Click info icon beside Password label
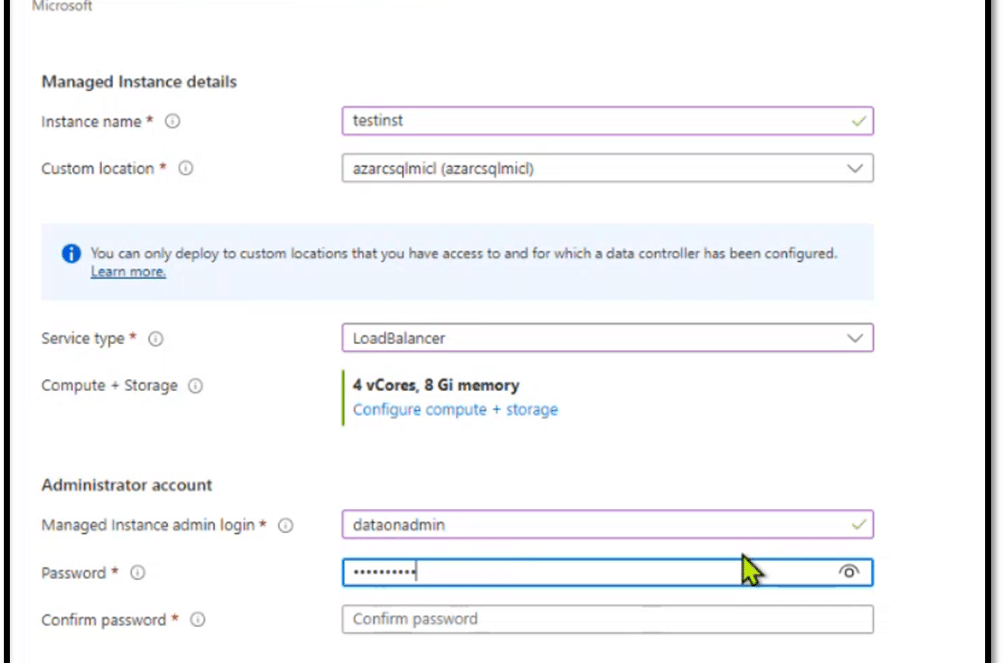1004x663 pixels. [x=138, y=573]
